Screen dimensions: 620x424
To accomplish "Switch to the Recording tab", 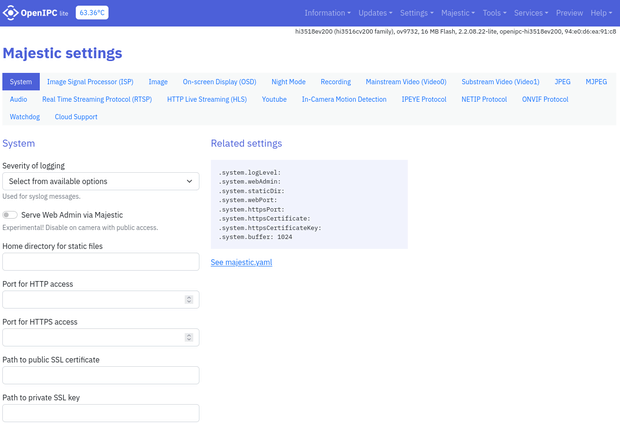I will (336, 82).
